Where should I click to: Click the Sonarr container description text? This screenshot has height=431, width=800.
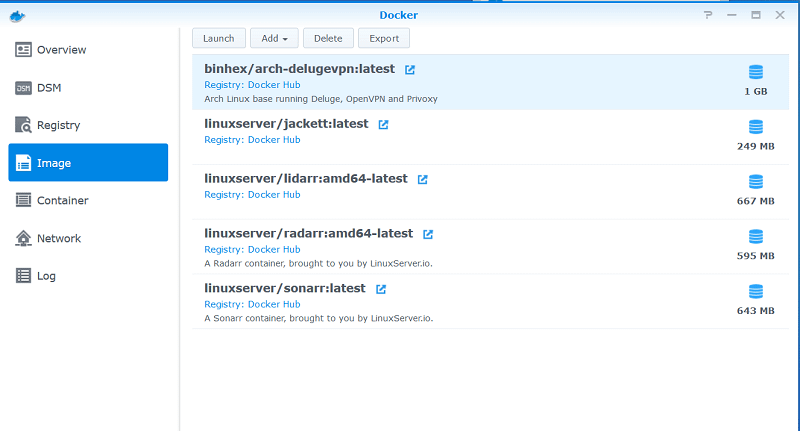[x=319, y=318]
